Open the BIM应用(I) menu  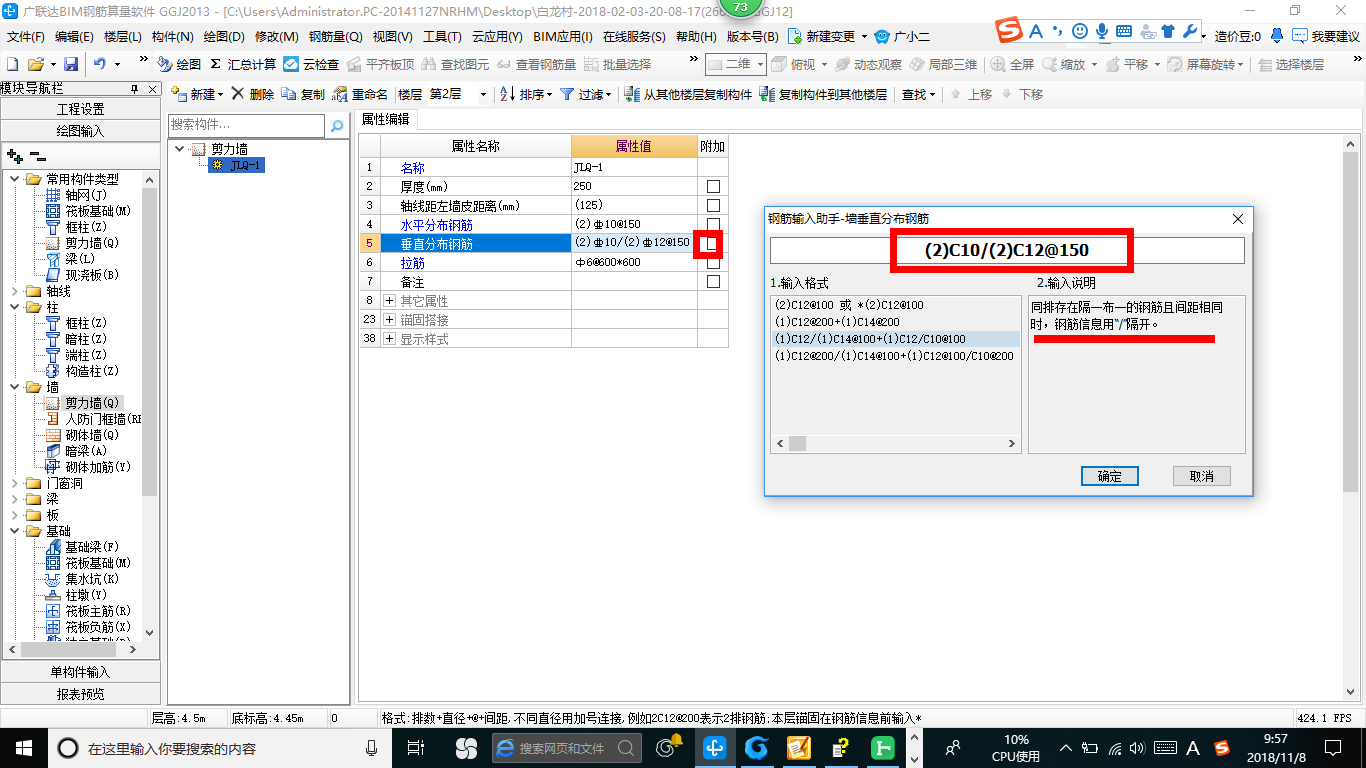[563, 36]
